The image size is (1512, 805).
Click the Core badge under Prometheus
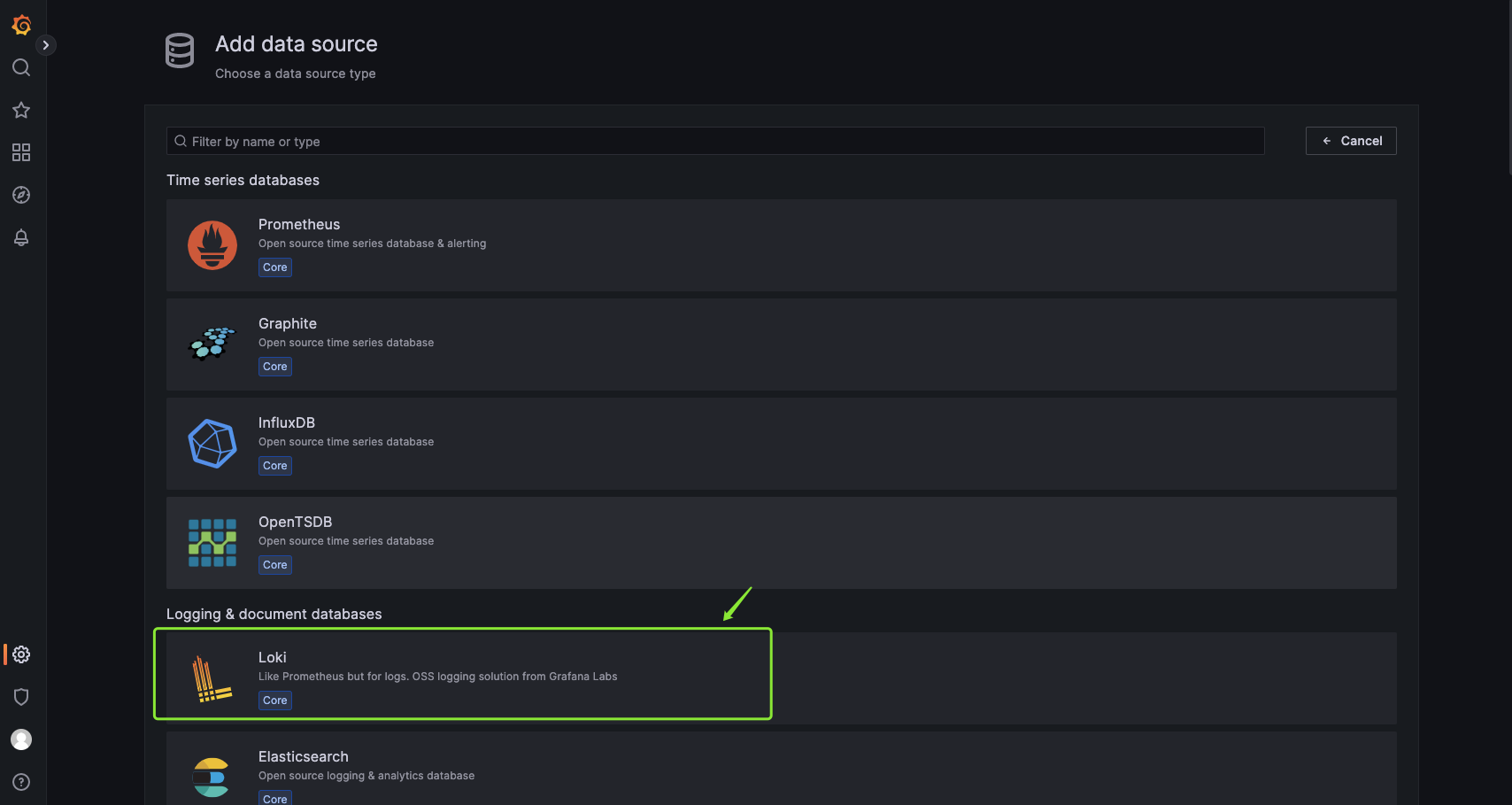275,267
